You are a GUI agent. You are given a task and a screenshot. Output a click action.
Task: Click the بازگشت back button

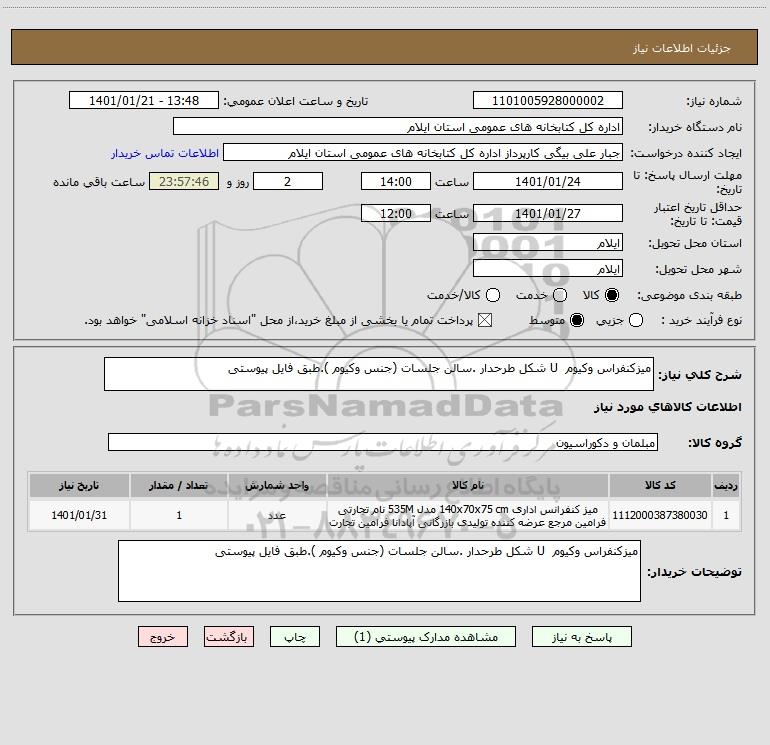pyautogui.click(x=229, y=637)
